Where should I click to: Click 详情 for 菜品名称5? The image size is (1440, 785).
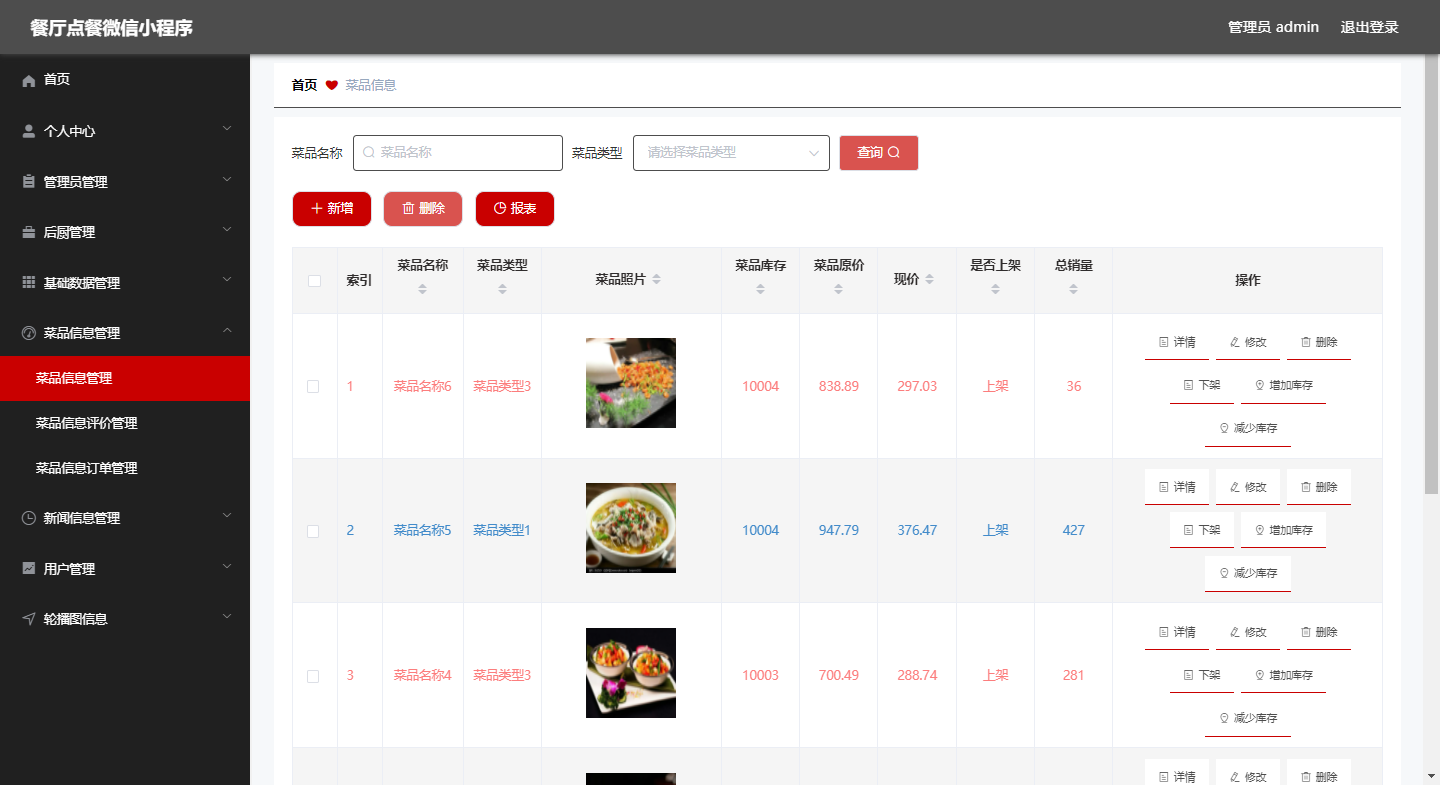point(1177,487)
